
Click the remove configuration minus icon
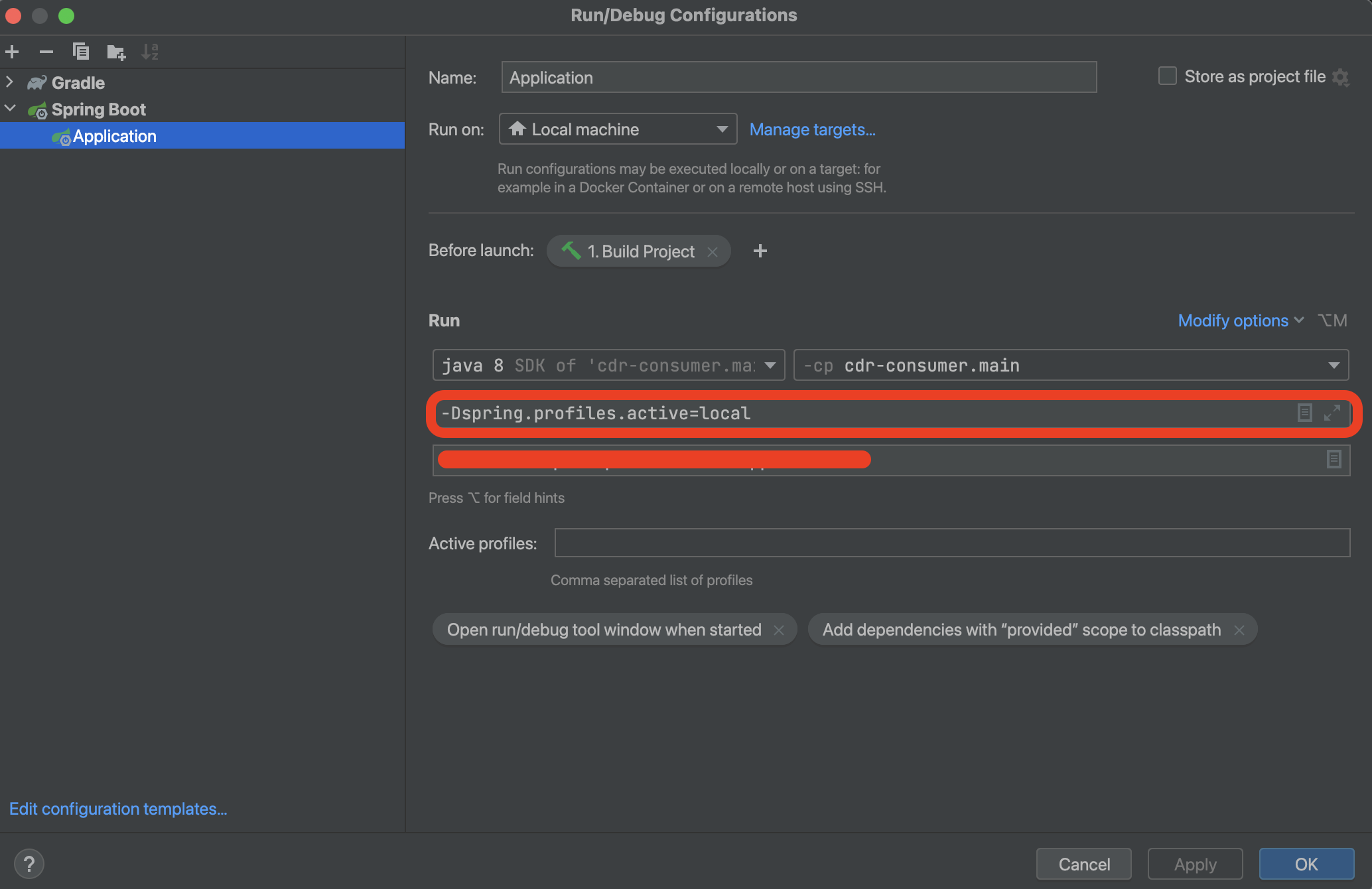pyautogui.click(x=46, y=52)
